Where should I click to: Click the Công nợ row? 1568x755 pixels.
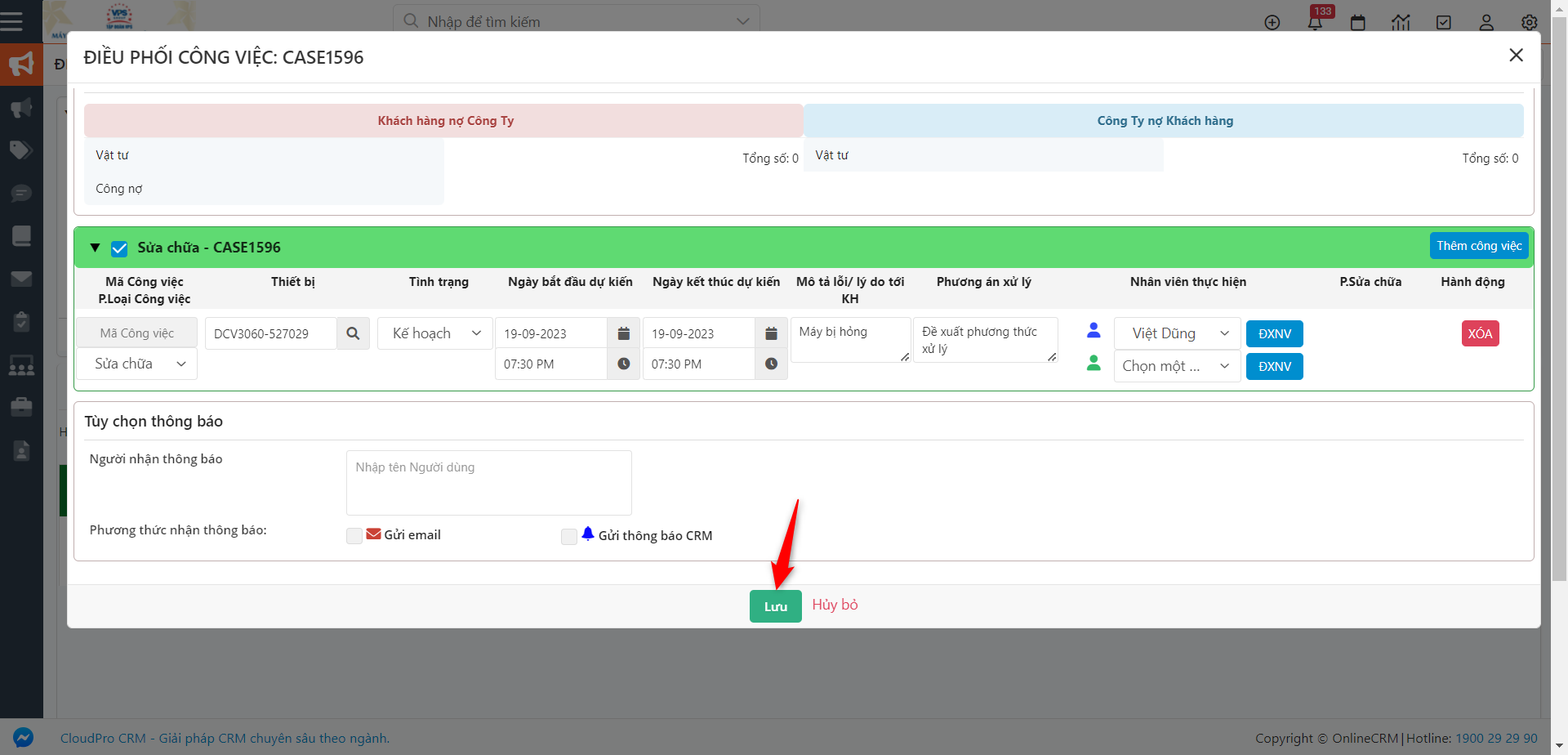tap(264, 189)
